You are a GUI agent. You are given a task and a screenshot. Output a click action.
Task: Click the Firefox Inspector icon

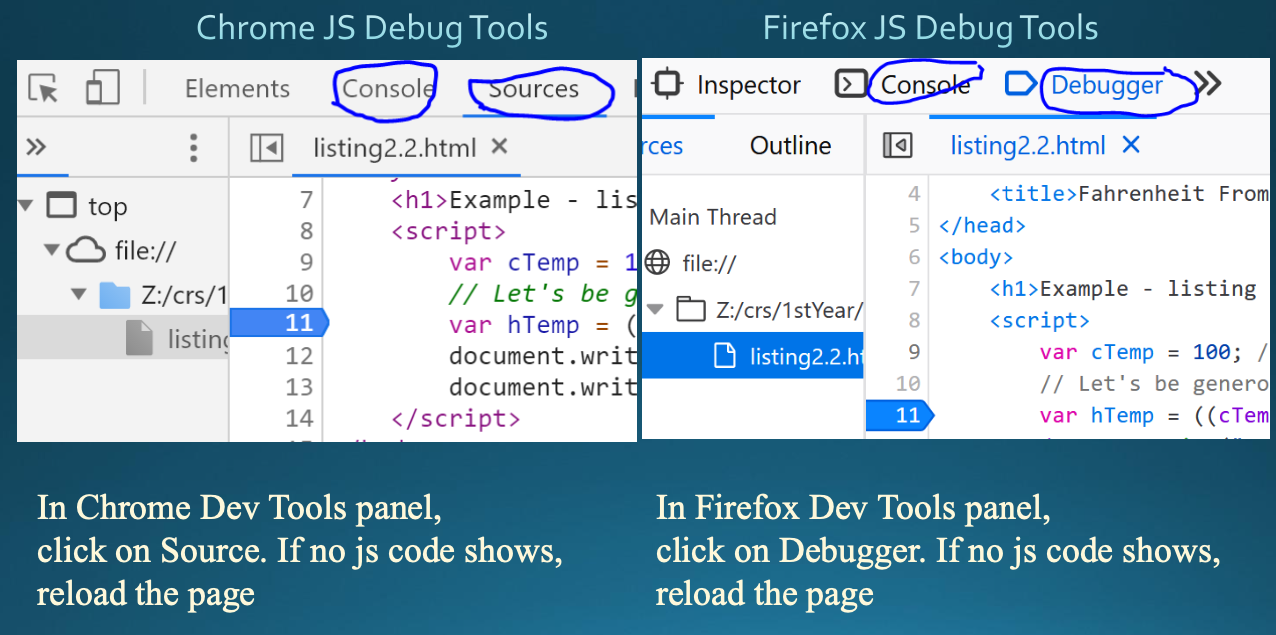coord(667,84)
